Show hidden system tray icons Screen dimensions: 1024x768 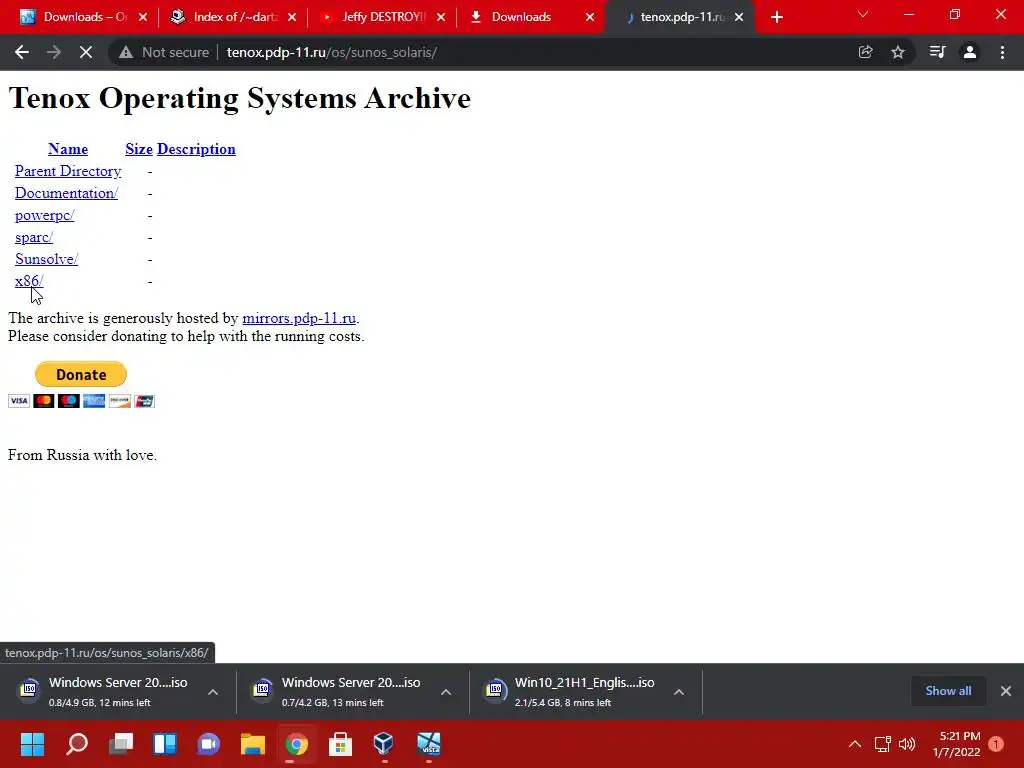coord(854,744)
